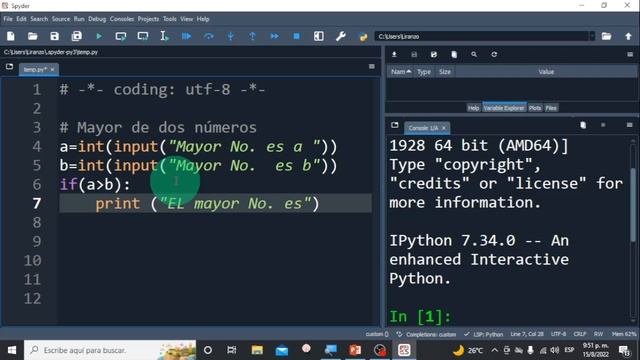
Task: Open the Debug menu
Action: [x=97, y=19]
